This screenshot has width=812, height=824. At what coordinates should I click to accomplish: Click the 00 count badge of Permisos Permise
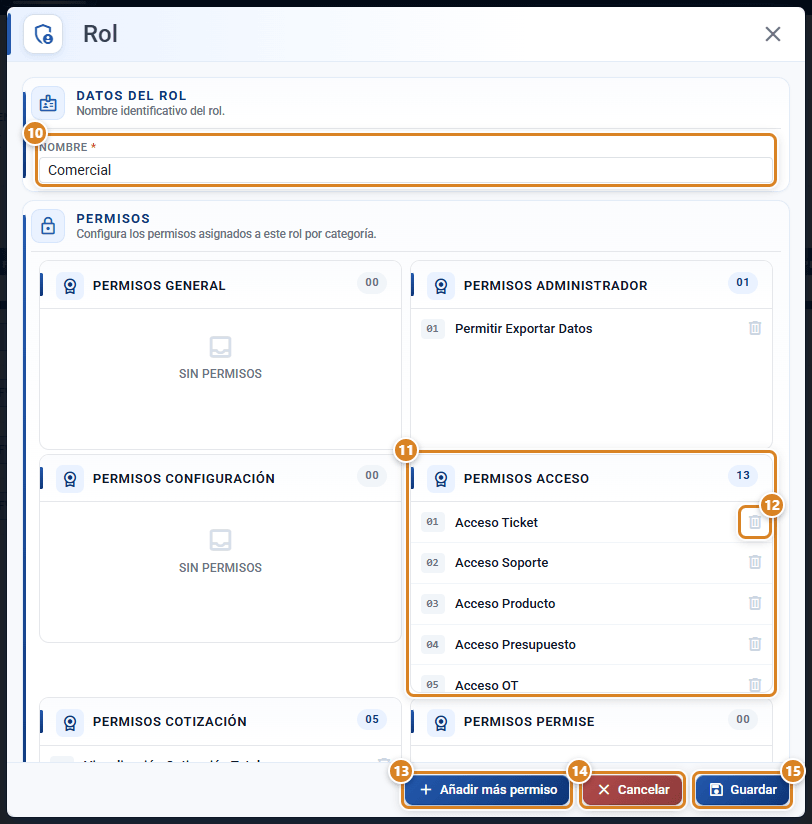click(x=743, y=719)
